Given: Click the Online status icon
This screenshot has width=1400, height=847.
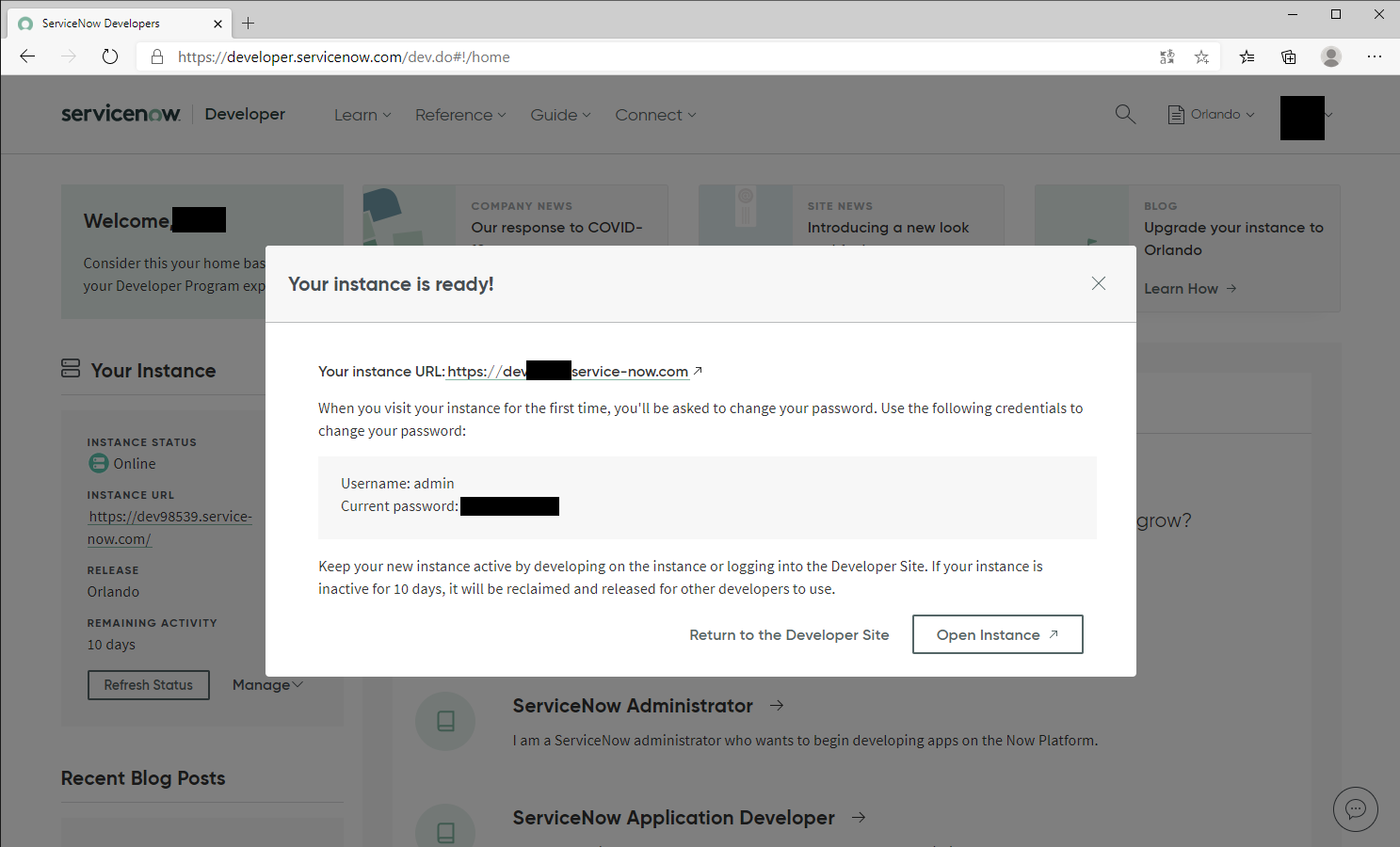Looking at the screenshot, I should (98, 463).
